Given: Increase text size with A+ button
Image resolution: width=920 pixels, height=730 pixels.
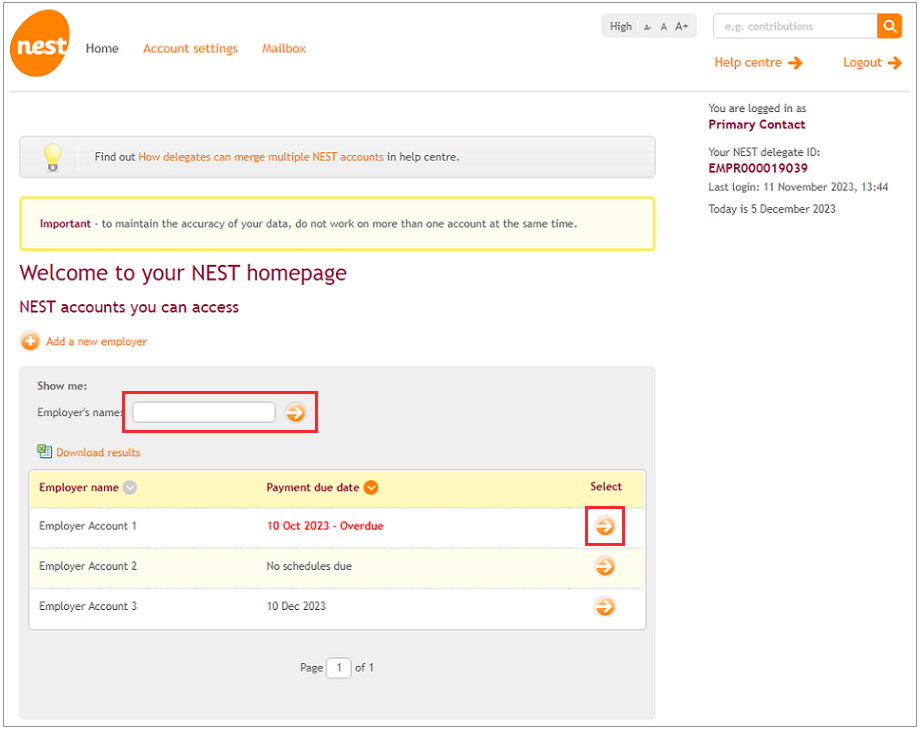Looking at the screenshot, I should [x=681, y=26].
